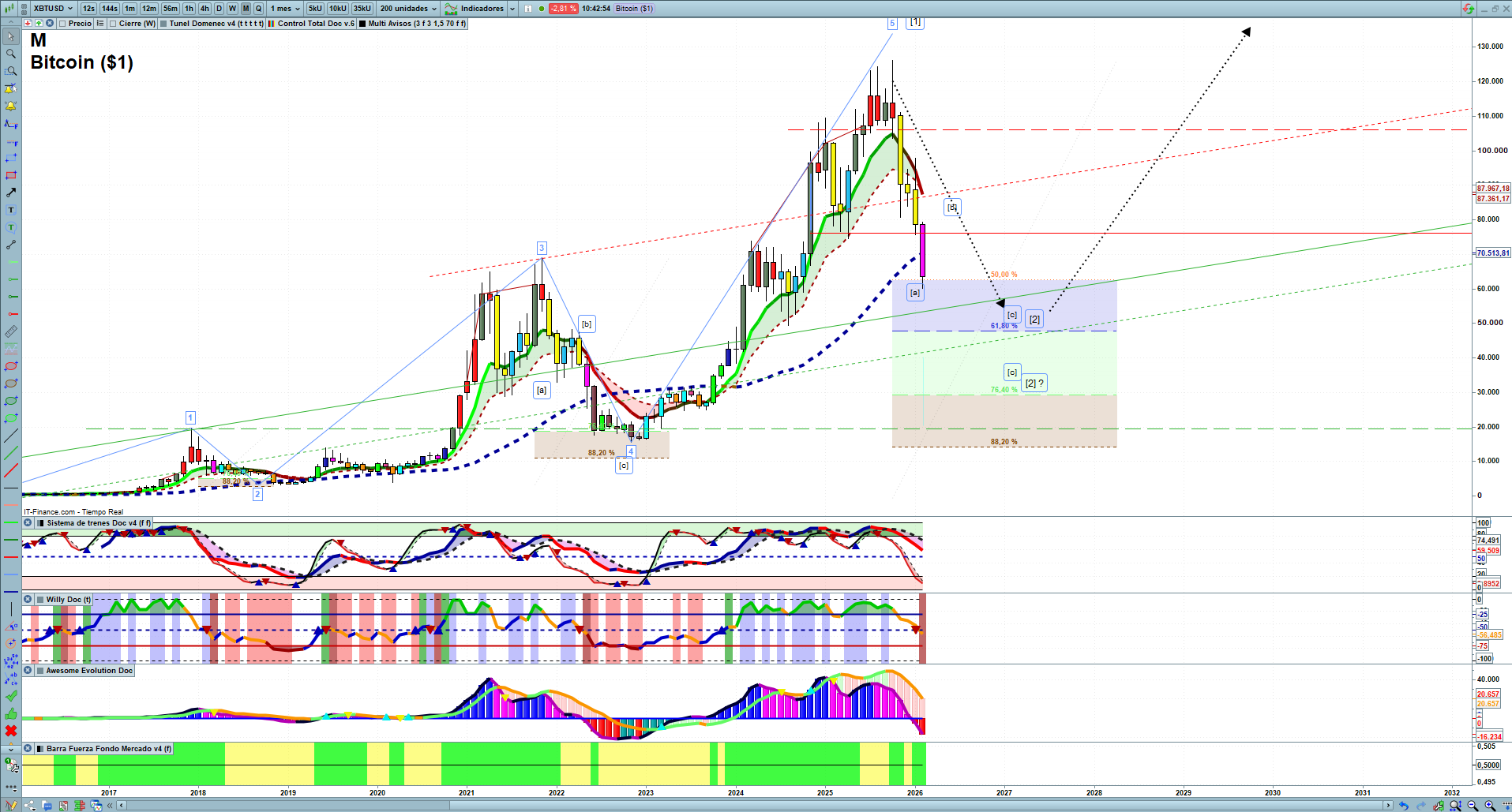The height and width of the screenshot is (812, 1512).
Task: Click the Indicadores button
Action: (x=475, y=9)
